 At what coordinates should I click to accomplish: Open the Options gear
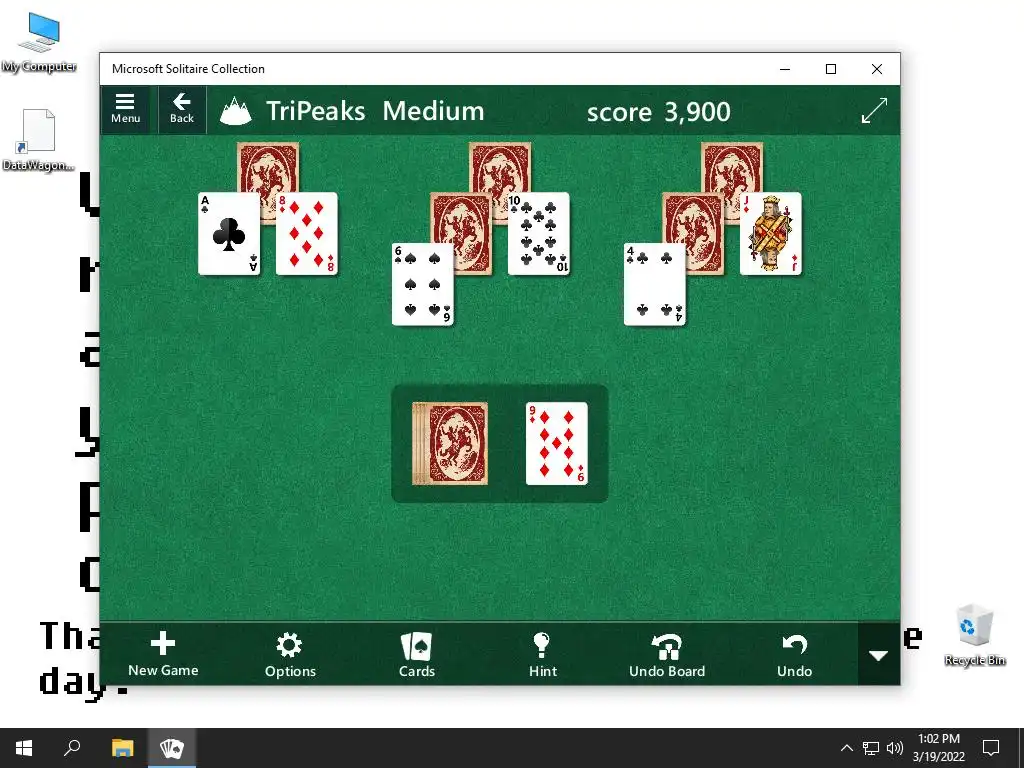[x=289, y=654]
